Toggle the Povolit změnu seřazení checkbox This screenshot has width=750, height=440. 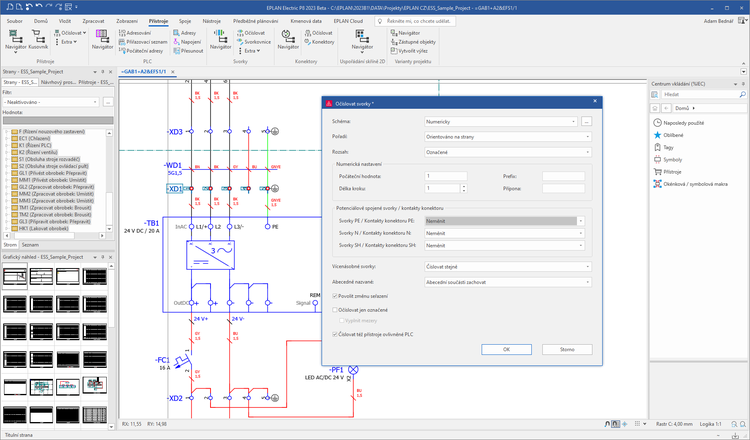point(334,297)
